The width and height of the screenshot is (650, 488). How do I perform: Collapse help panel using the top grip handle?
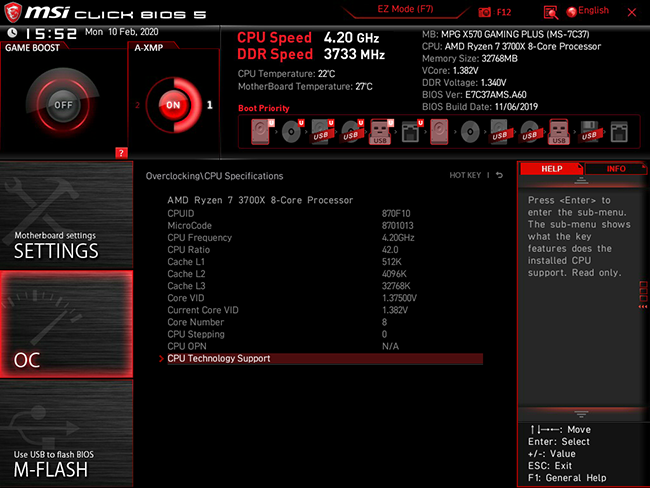click(x=581, y=180)
